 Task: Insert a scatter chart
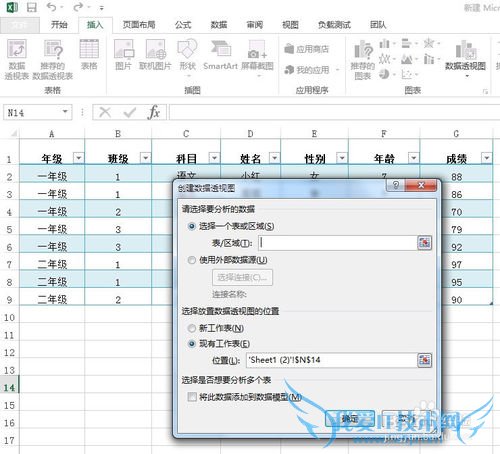(x=409, y=74)
